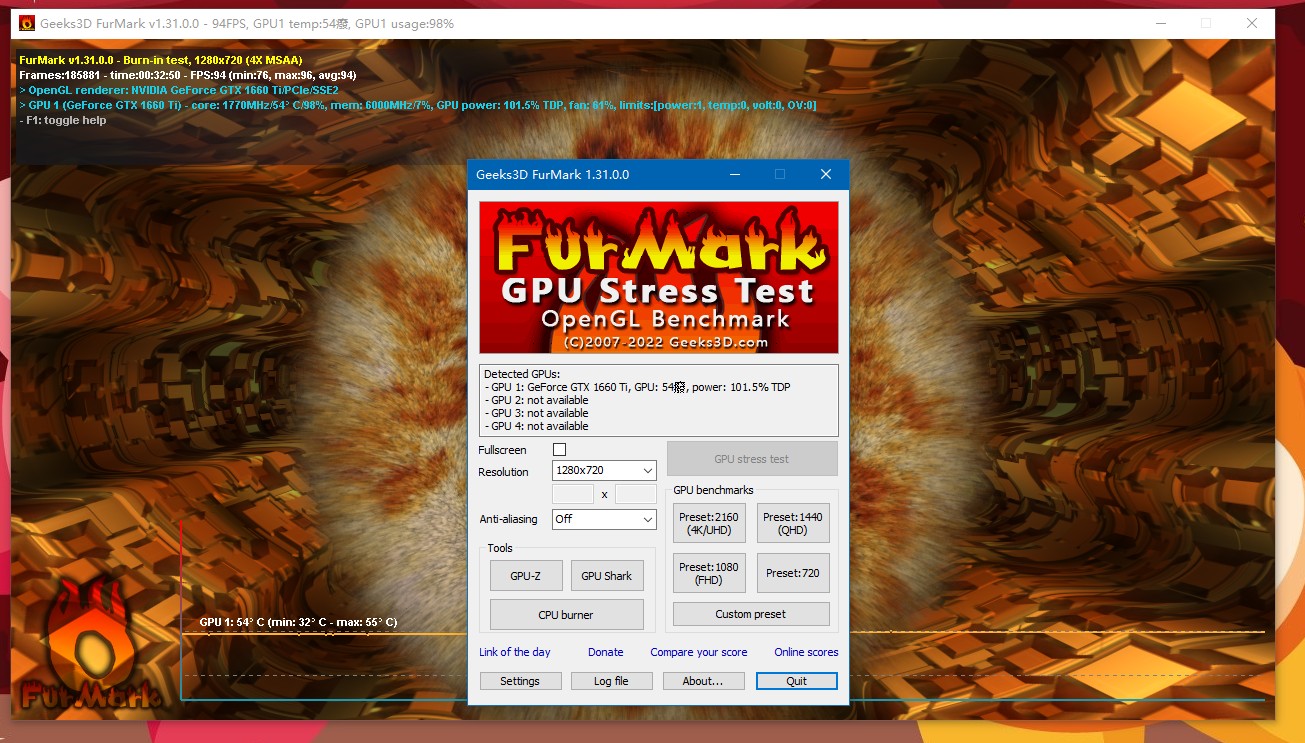The height and width of the screenshot is (743, 1305).
Task: Open the Online scores link
Action: 806,652
